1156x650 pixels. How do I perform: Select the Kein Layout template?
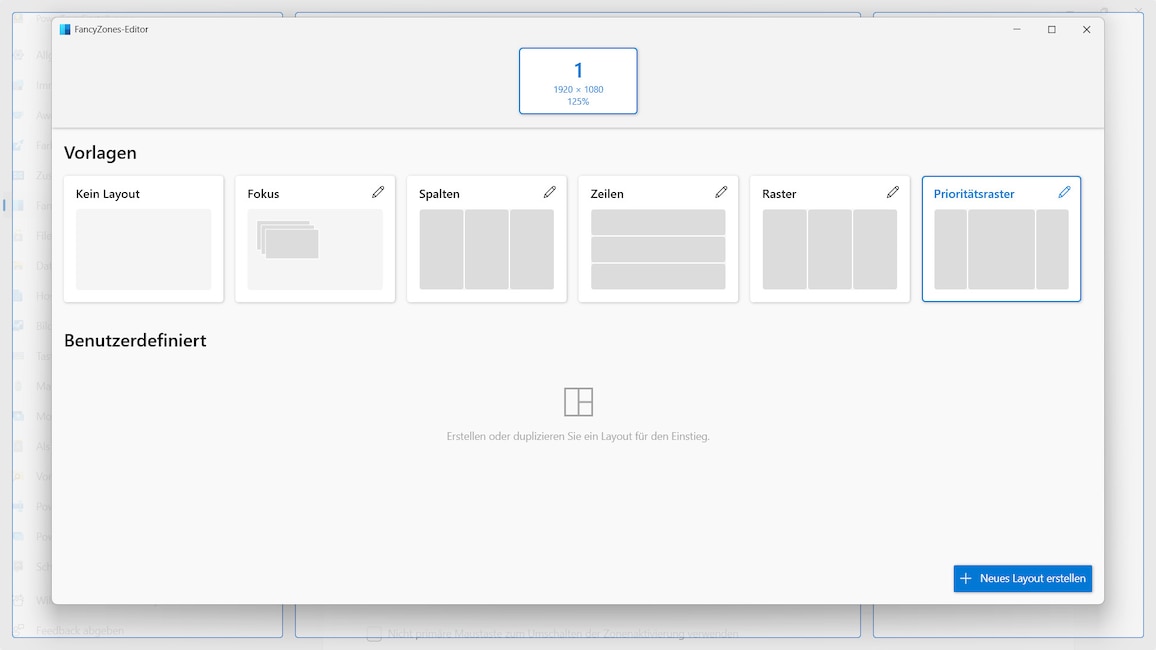click(144, 239)
